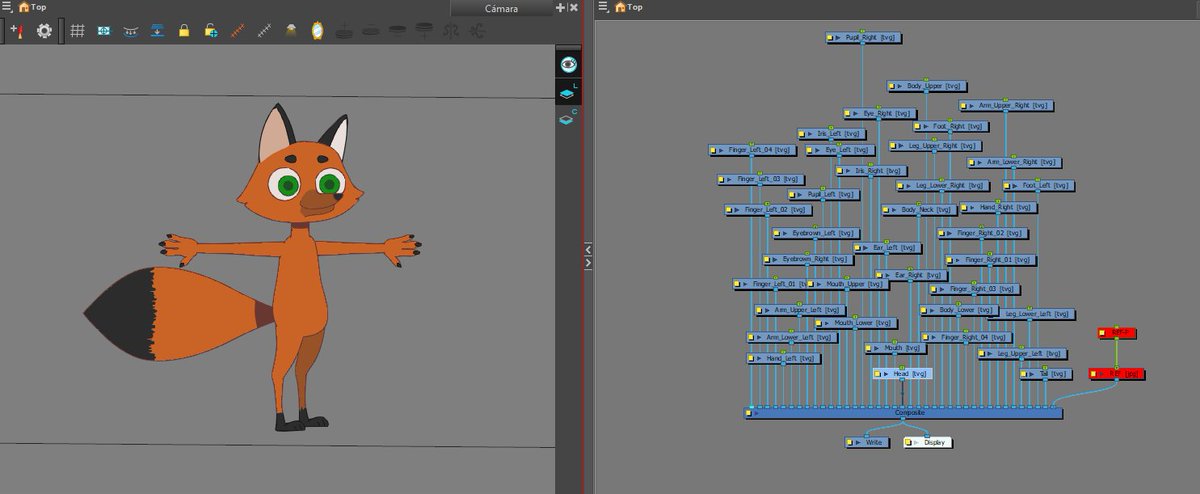Click yellow square on Eyebrown_Left node
Image resolution: width=1200 pixels, height=494 pixels.
777,233
